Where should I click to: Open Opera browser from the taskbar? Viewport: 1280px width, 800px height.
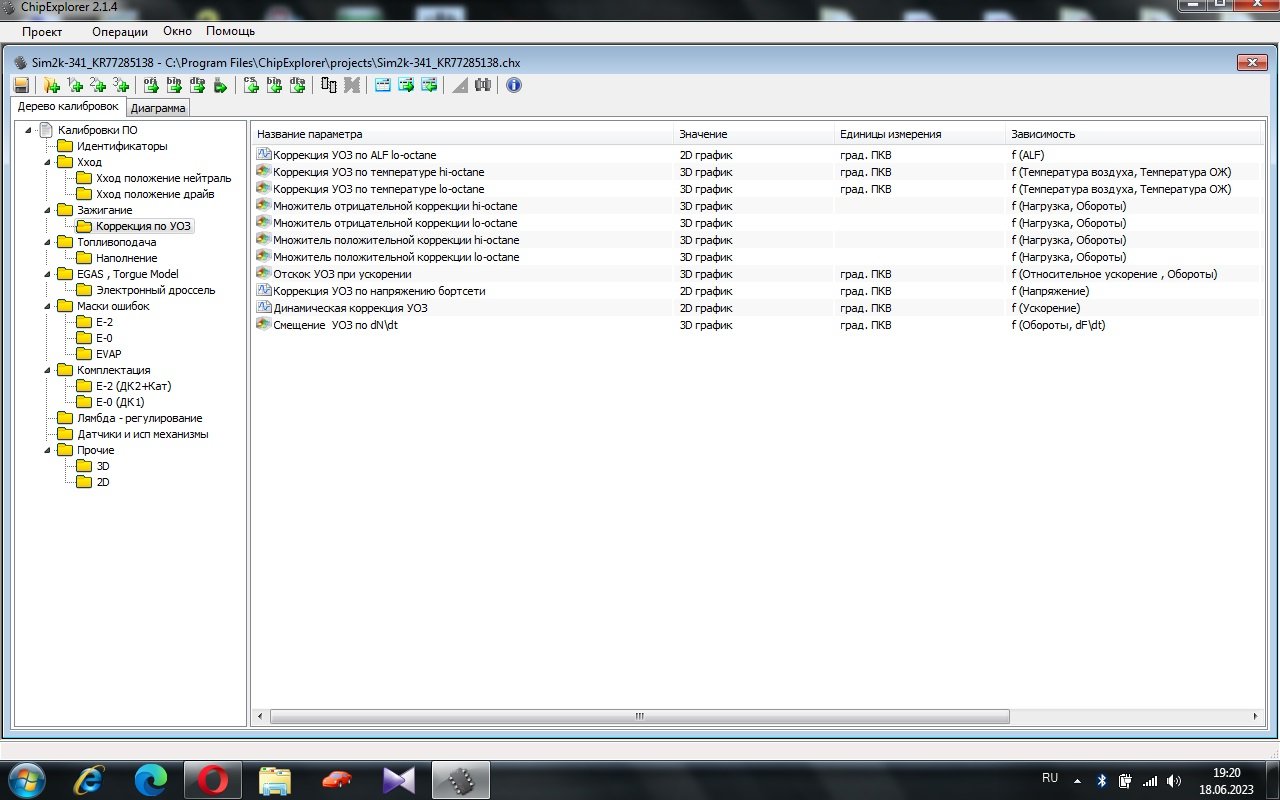click(212, 779)
